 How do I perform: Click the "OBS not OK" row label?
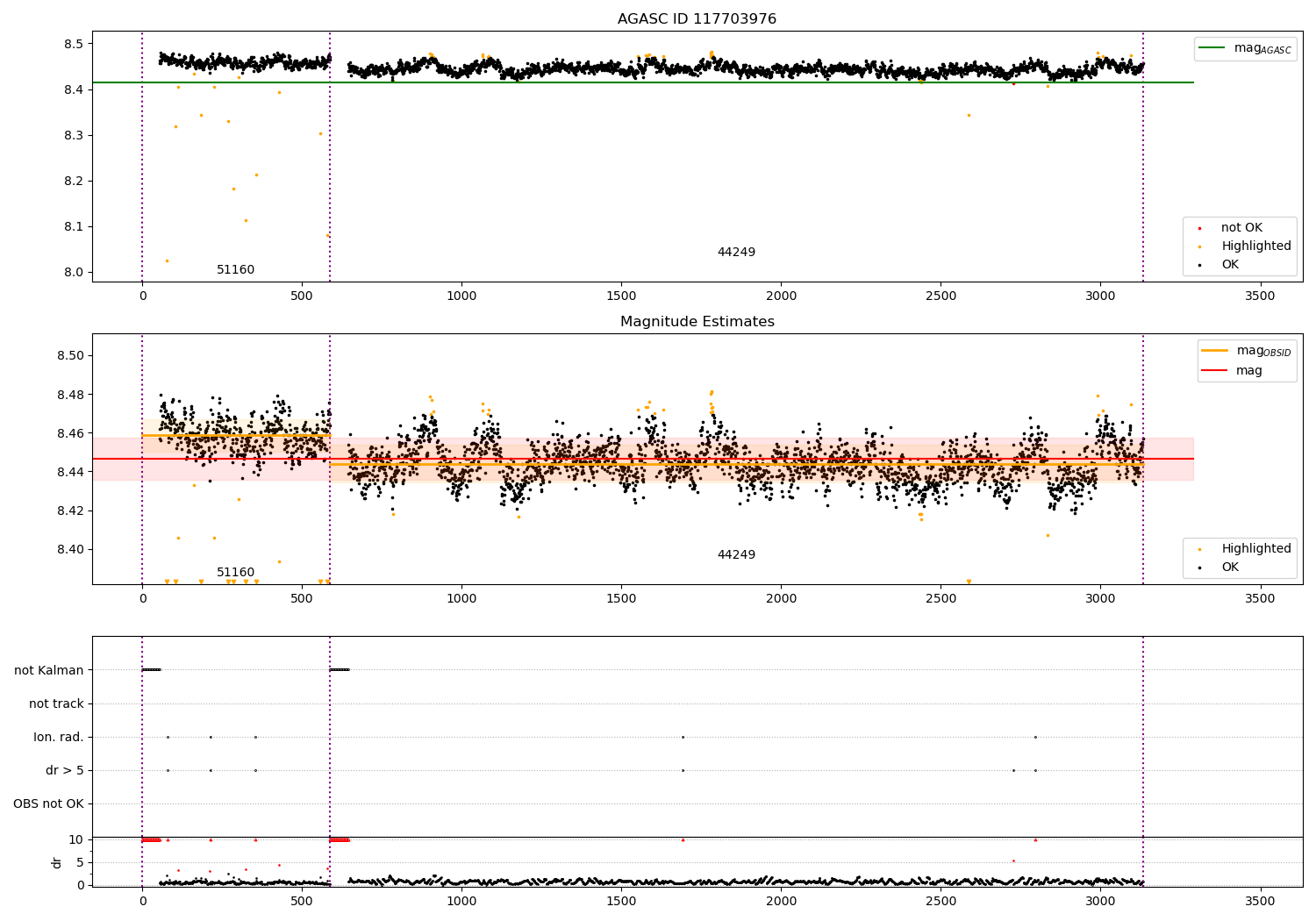[x=48, y=803]
